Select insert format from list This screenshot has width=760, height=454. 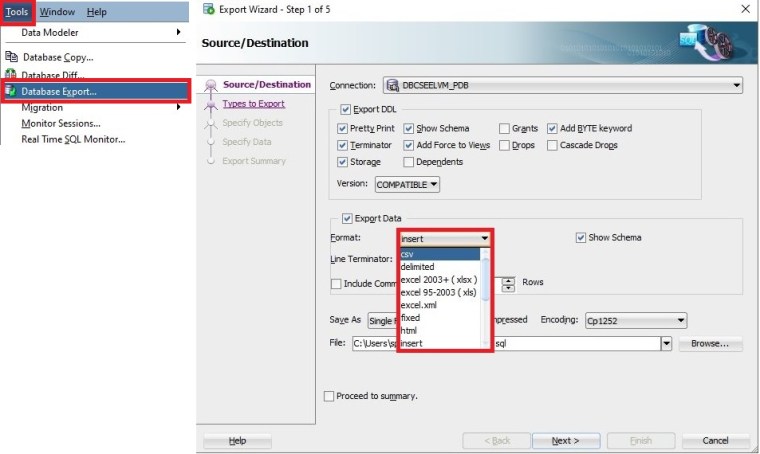coord(439,343)
